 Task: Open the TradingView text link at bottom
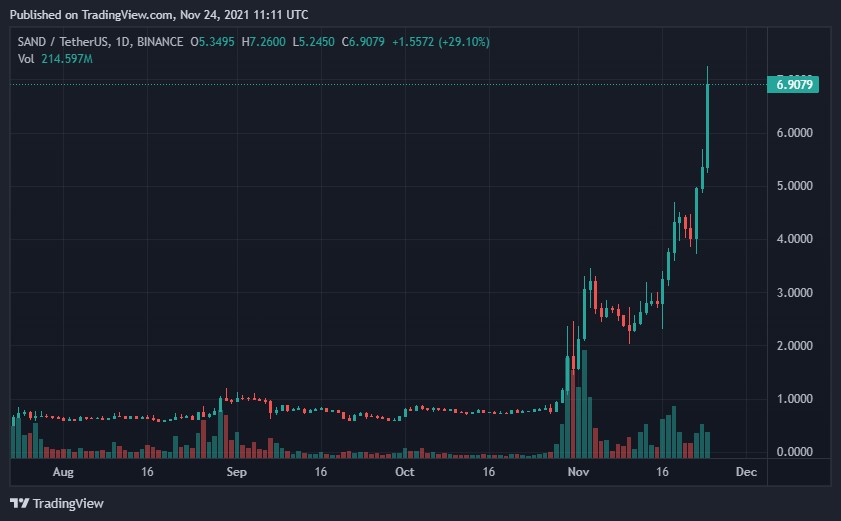point(66,503)
